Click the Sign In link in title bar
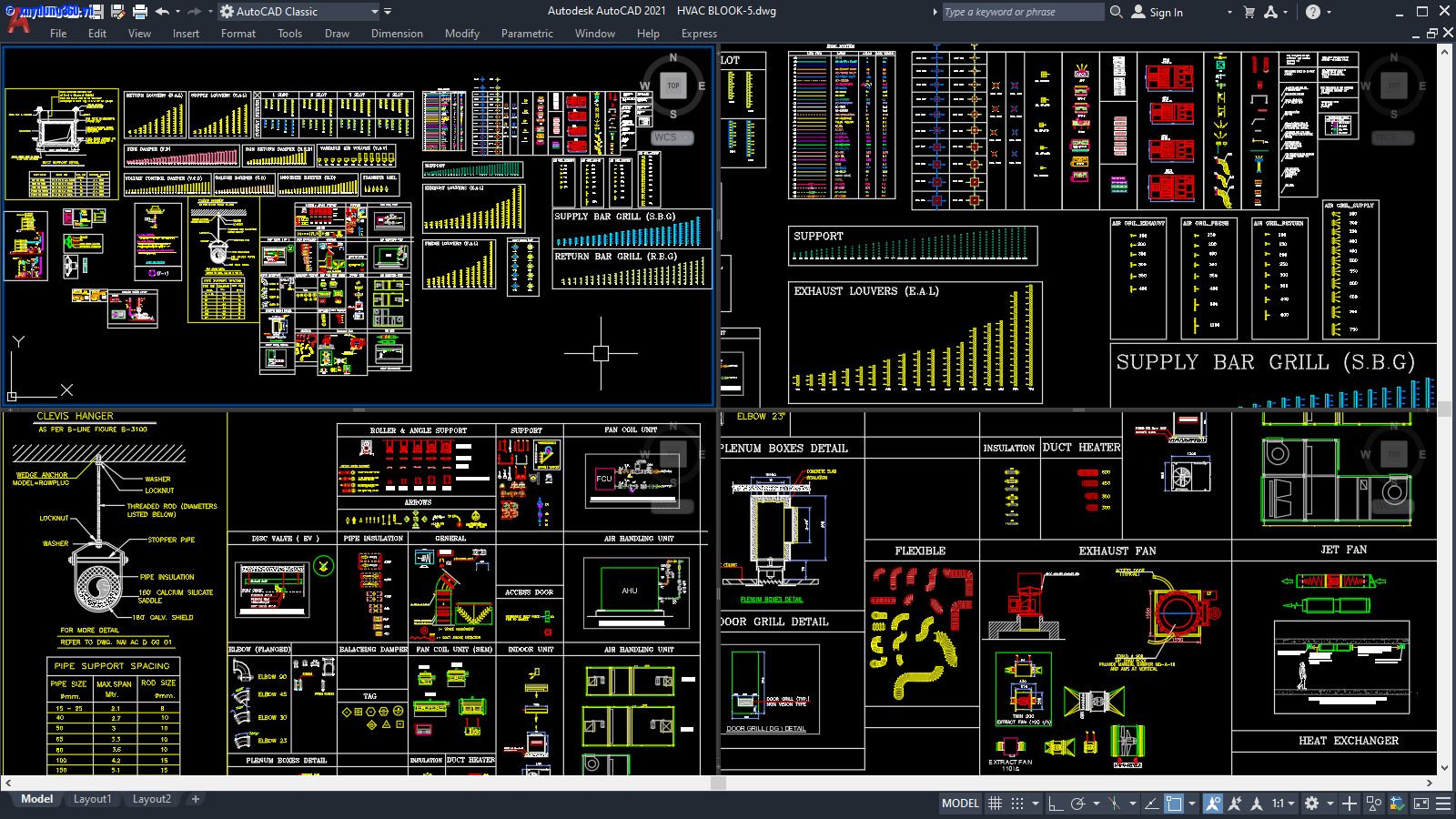Viewport: 1456px width, 819px height. (x=1166, y=12)
